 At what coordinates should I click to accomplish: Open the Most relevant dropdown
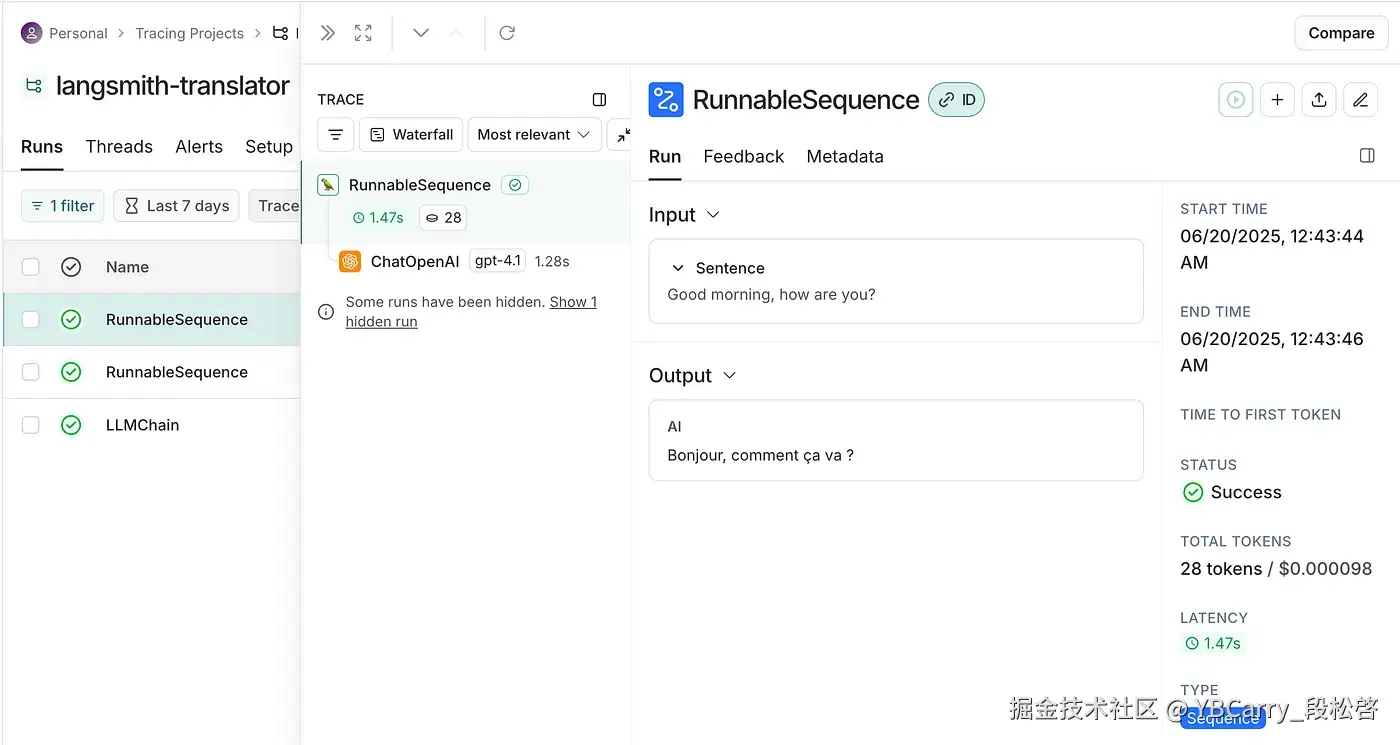534,134
